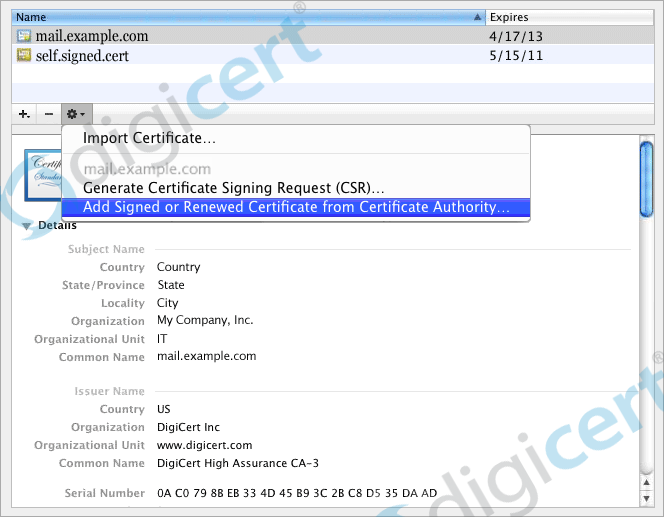Click the minus remove certificate button
The width and height of the screenshot is (664, 517).
point(49,114)
